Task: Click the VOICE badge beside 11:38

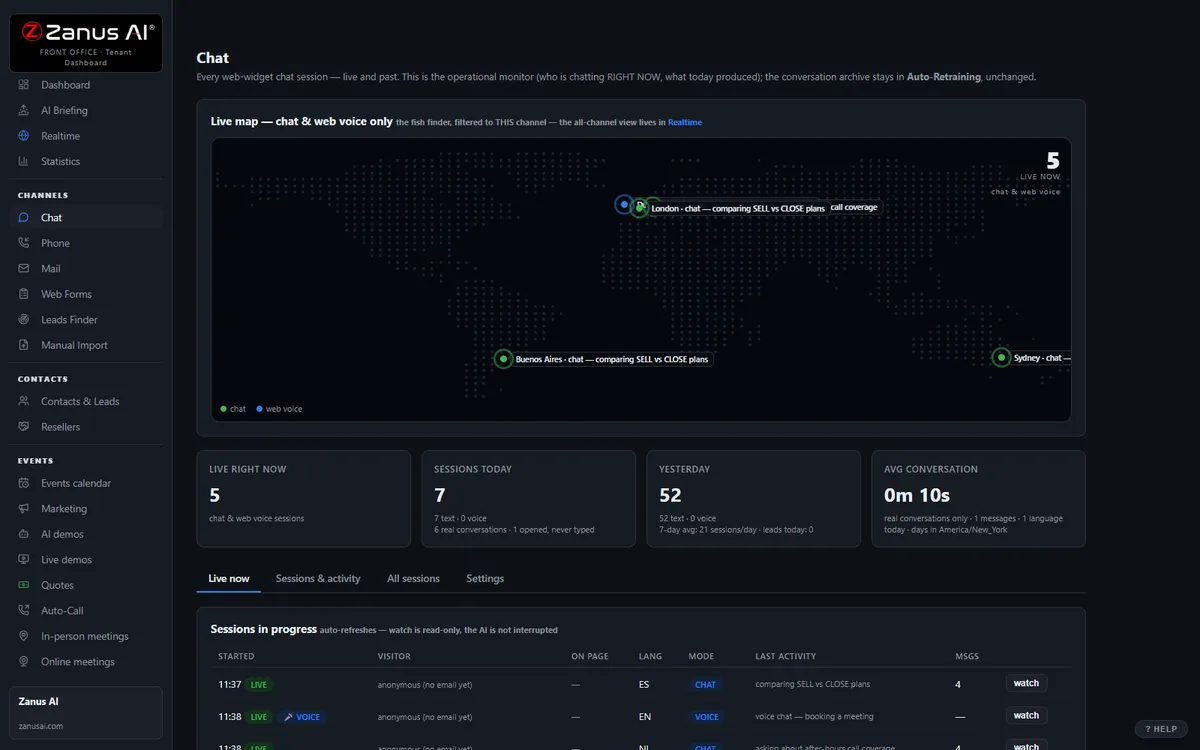Action: (x=301, y=717)
